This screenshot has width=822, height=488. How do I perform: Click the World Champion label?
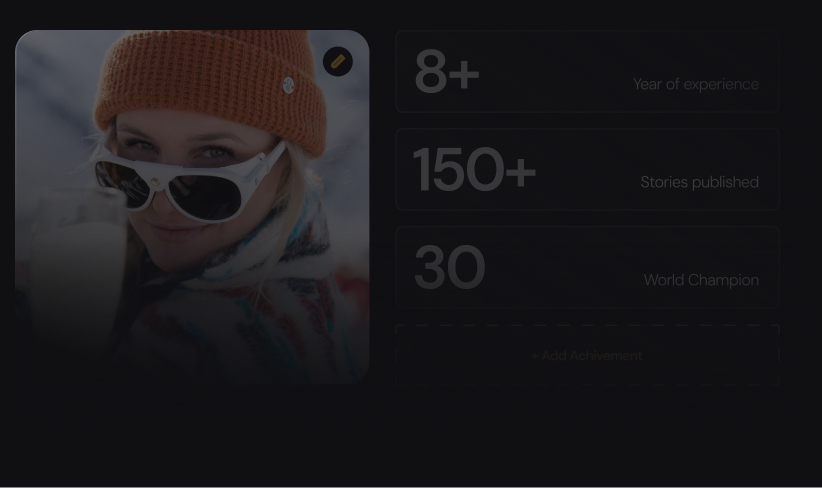pos(701,280)
